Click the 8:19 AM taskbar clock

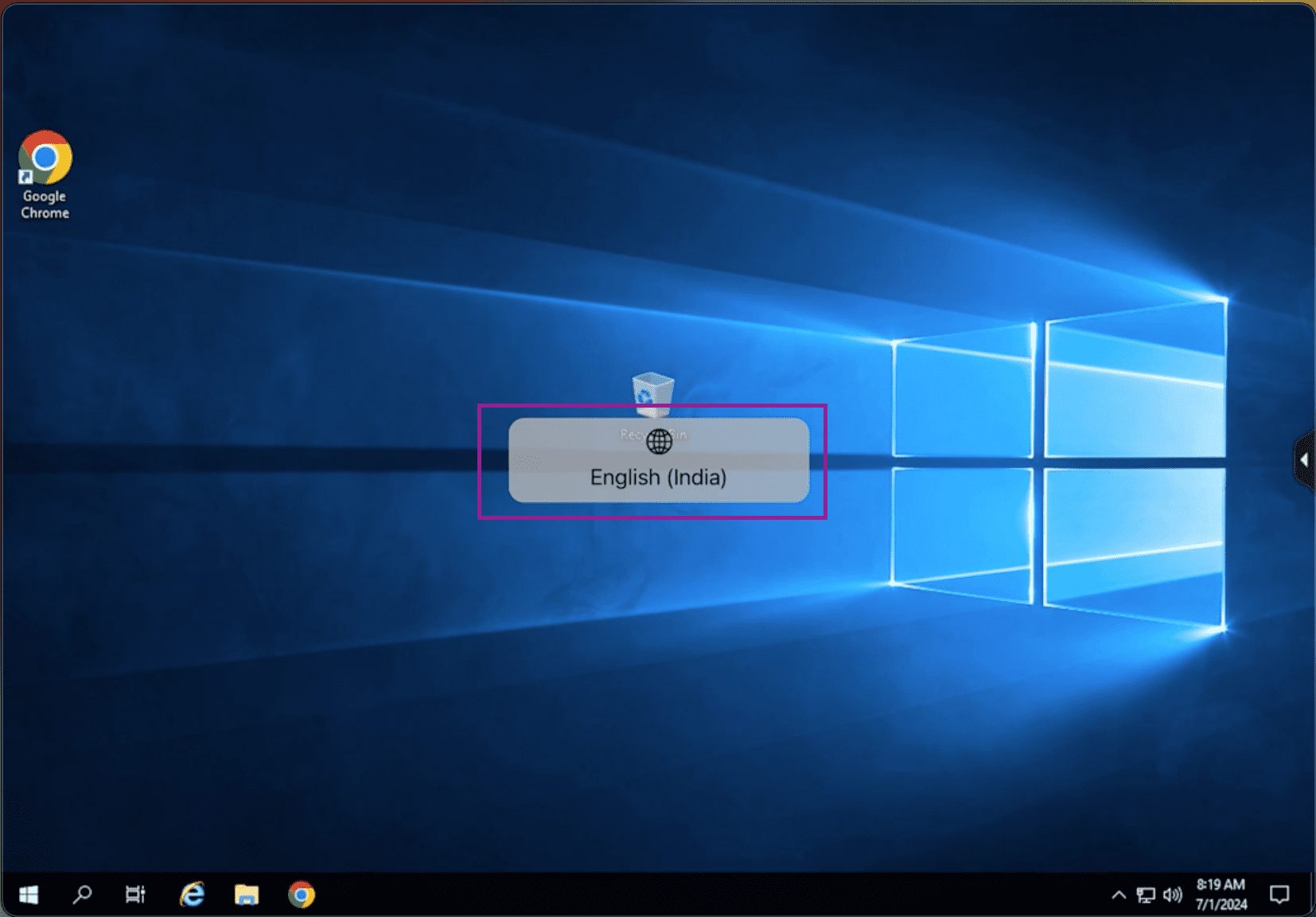coord(1221,884)
